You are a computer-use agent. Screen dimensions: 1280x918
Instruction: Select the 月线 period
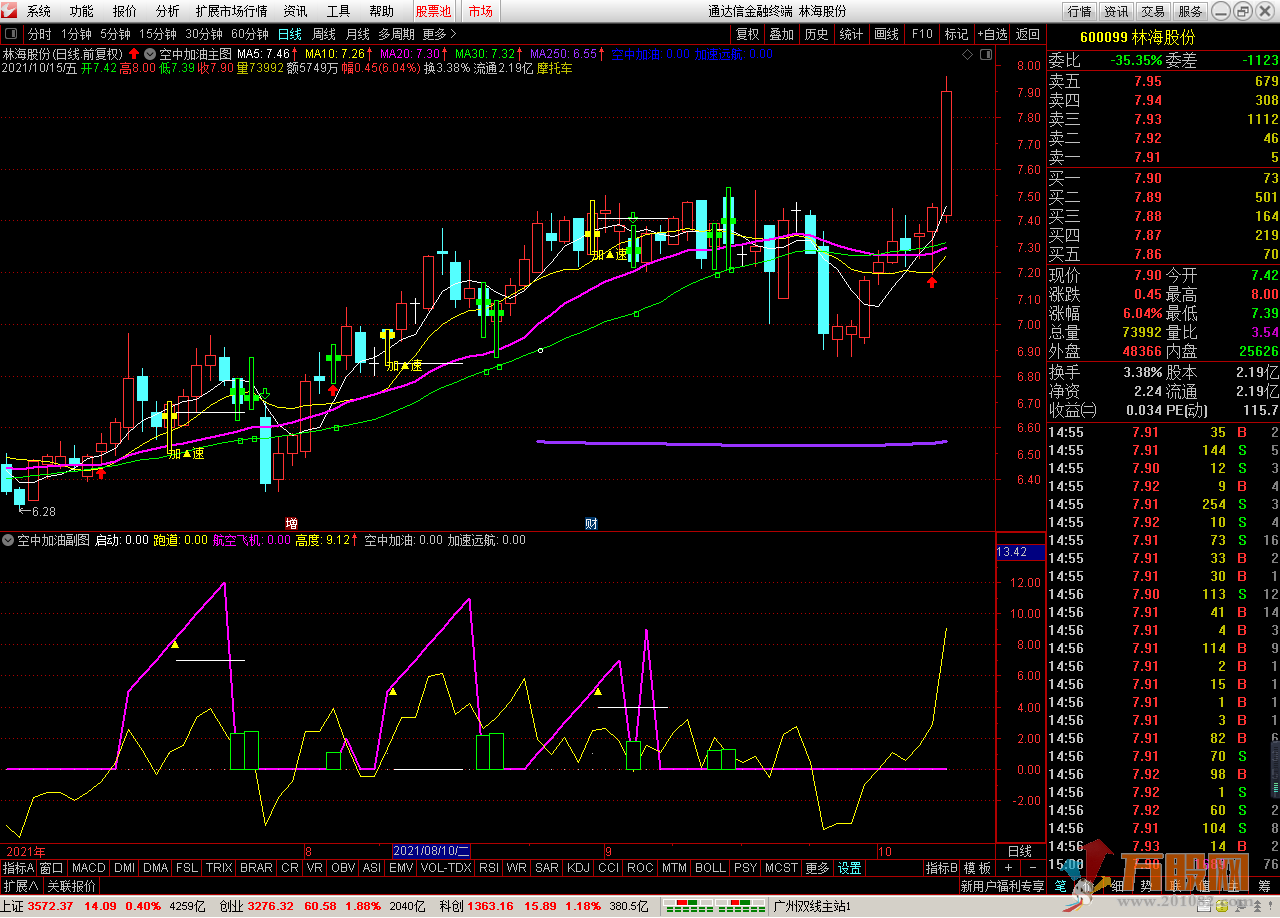[358, 34]
